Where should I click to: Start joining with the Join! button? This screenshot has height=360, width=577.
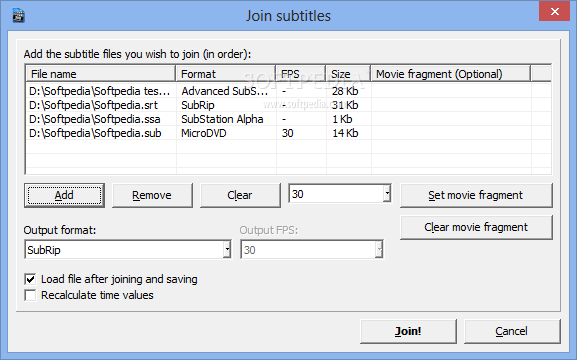coord(408,331)
